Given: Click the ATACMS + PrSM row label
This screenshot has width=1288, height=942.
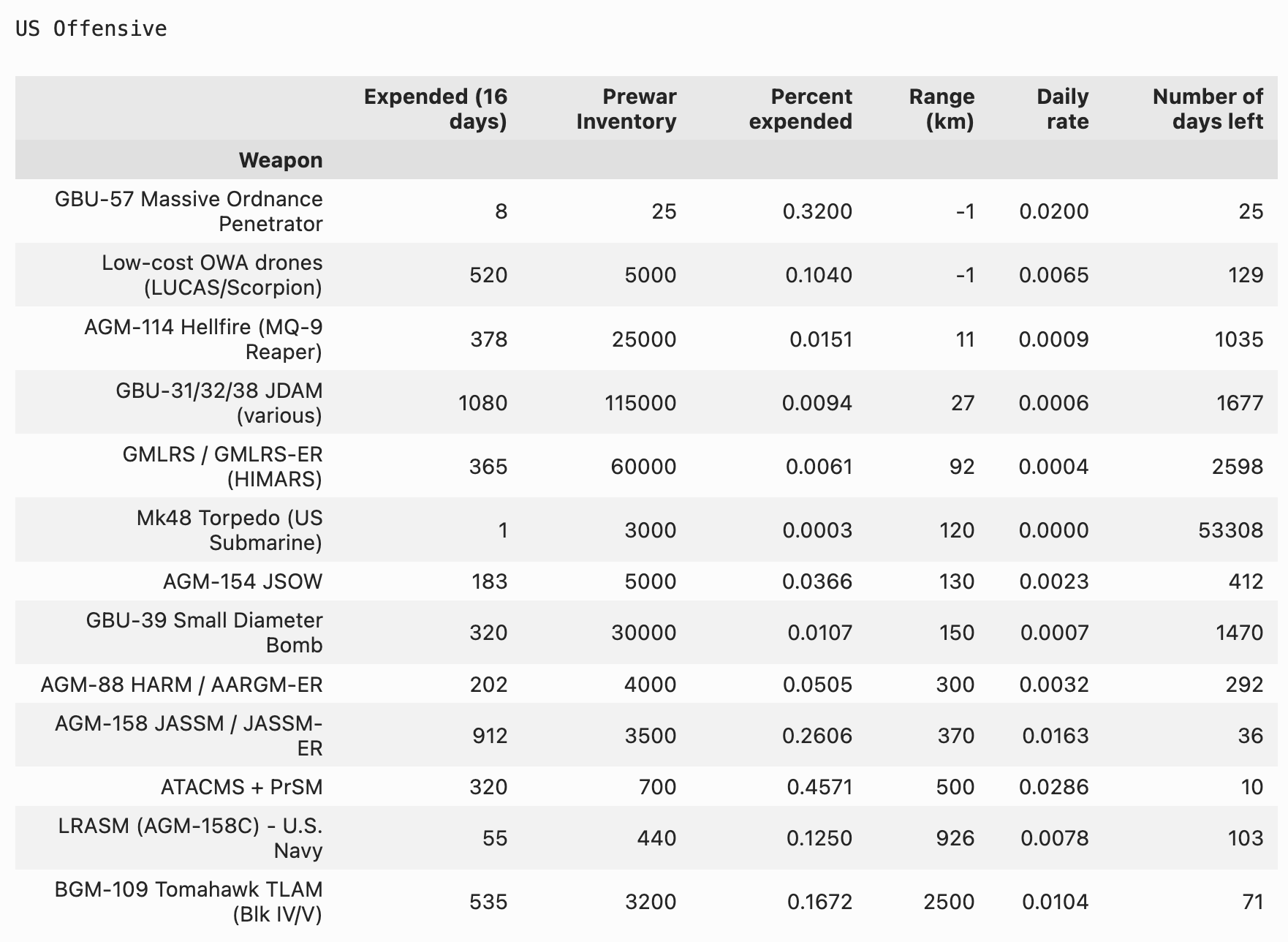Looking at the screenshot, I should click(241, 787).
